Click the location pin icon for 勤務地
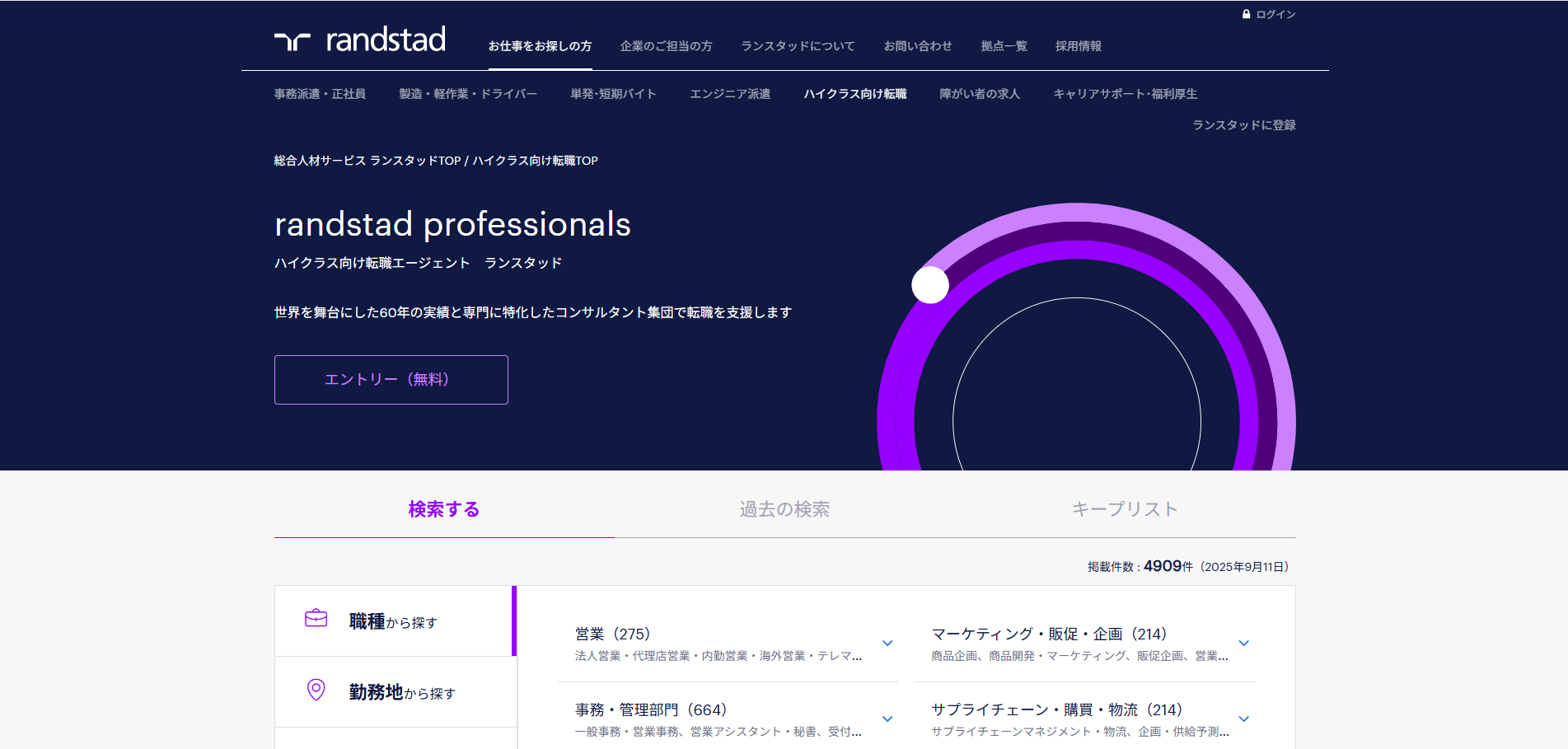Screen dimensions: 1568x749 [316, 690]
